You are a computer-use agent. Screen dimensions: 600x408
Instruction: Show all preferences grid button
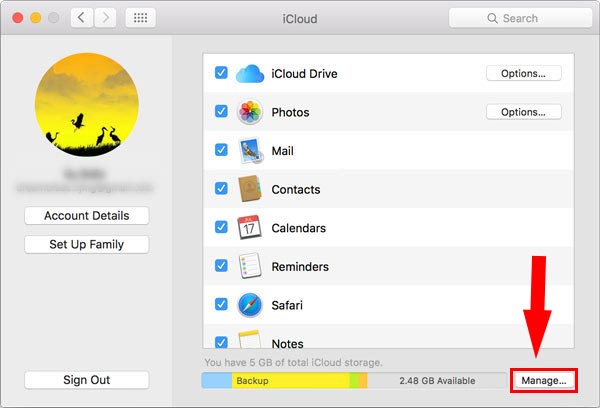tap(140, 18)
